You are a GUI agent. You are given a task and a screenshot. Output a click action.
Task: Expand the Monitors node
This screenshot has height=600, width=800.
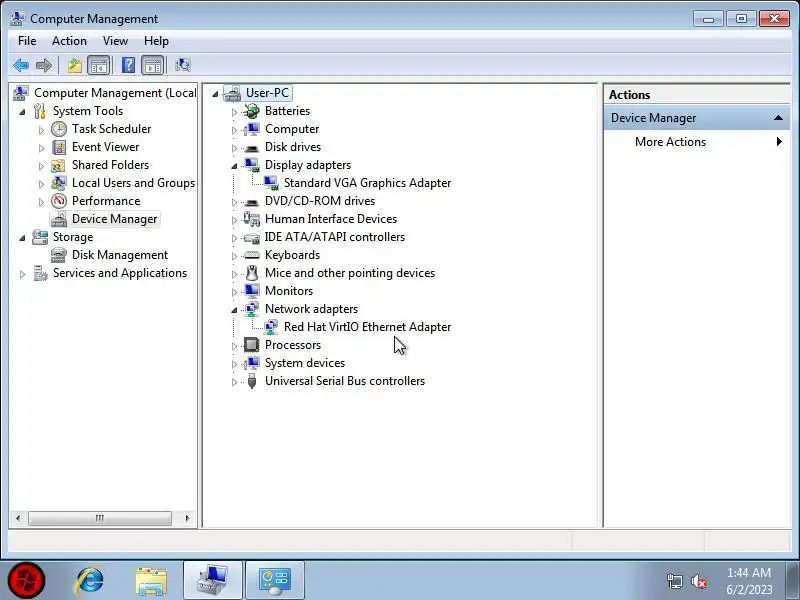click(234, 292)
